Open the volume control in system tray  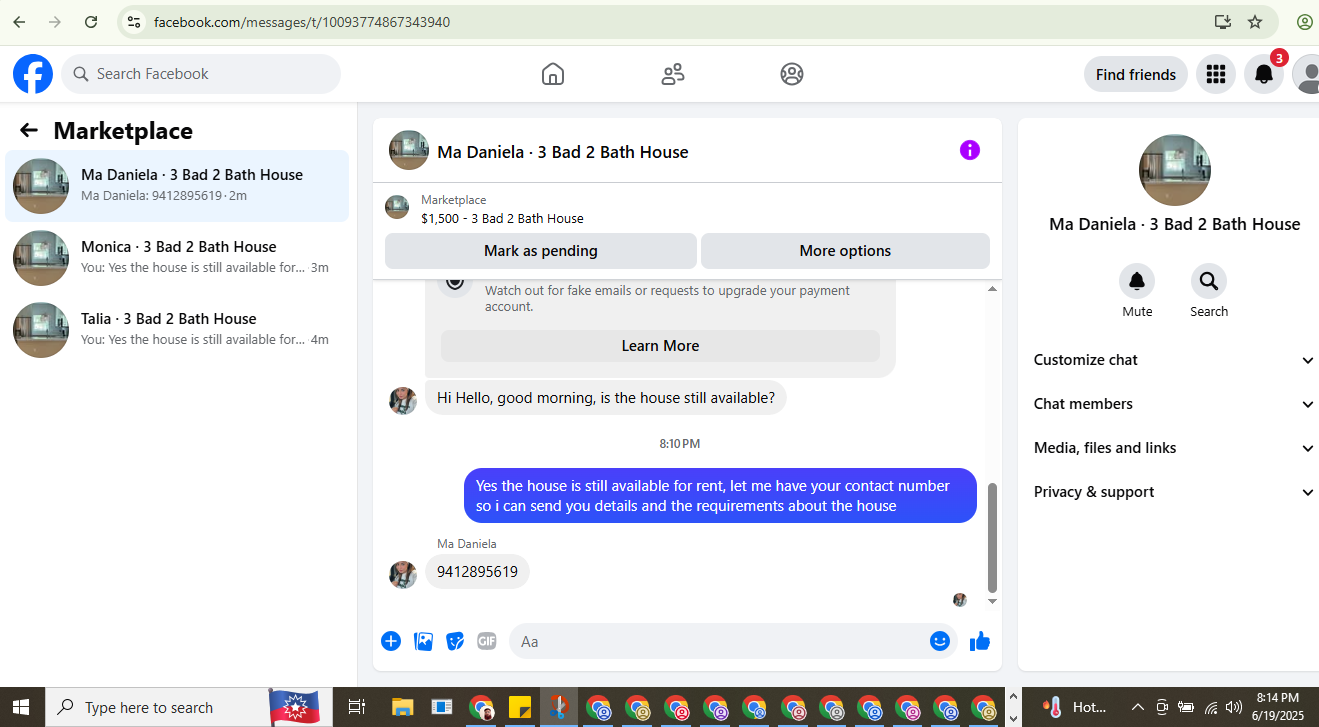1233,707
